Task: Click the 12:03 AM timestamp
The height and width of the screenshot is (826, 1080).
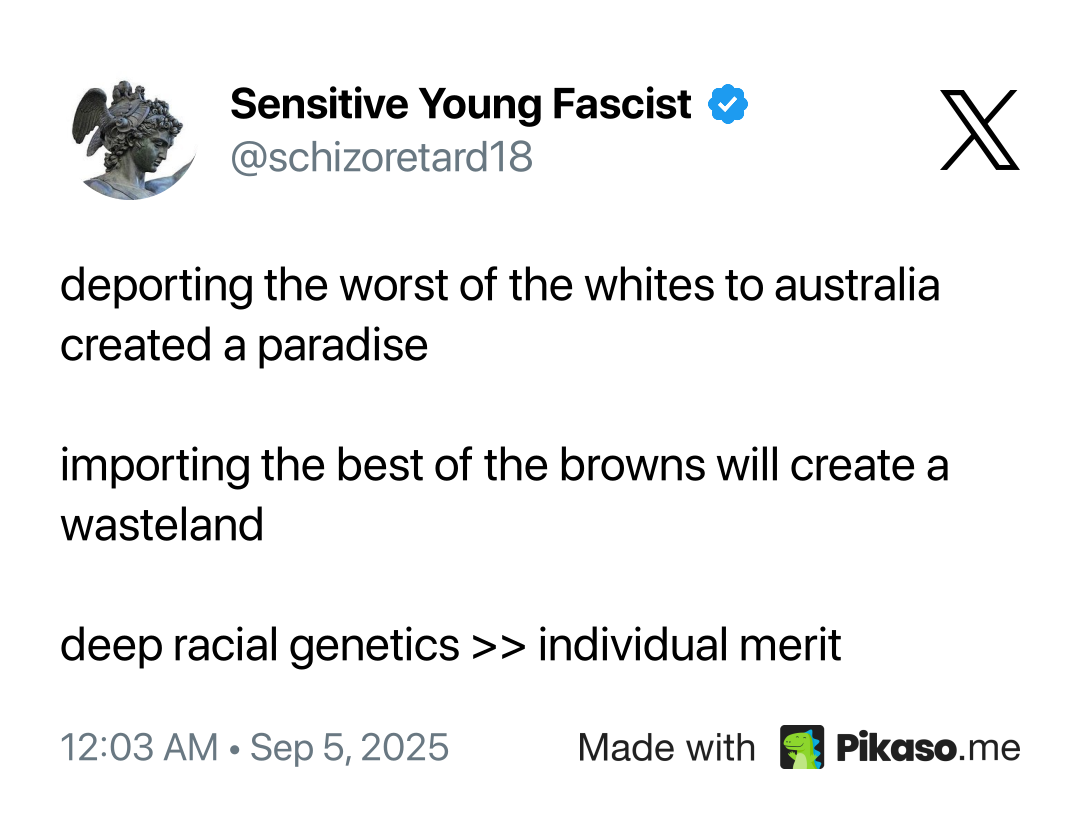Action: [139, 748]
